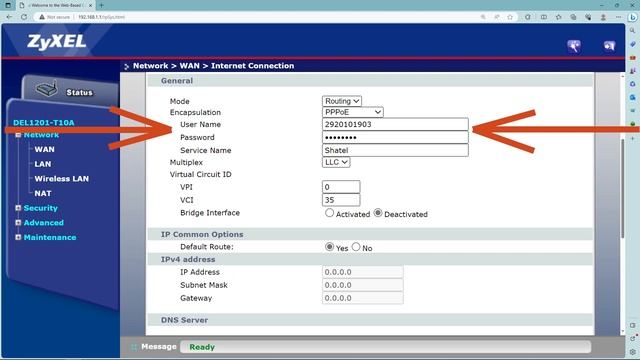
Task: Select the Welcome to the Web-Based browser tab
Action: [x=55, y=5]
